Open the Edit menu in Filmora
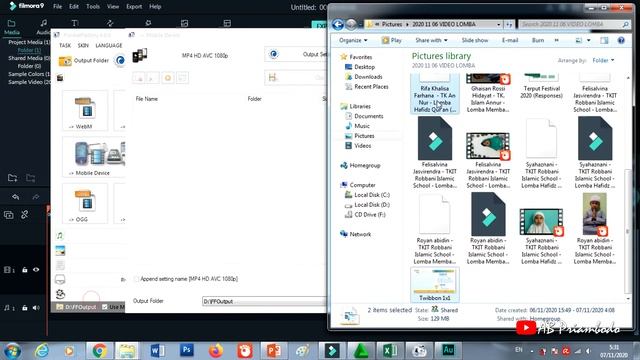Viewport: 640px width, 360px height. 74,7
